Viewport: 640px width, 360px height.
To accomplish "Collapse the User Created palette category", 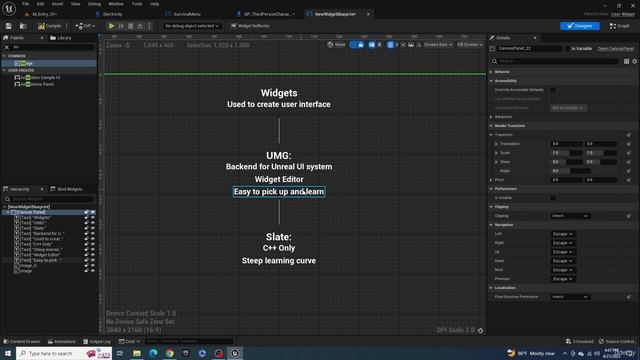I will pyautogui.click(x=4, y=70).
